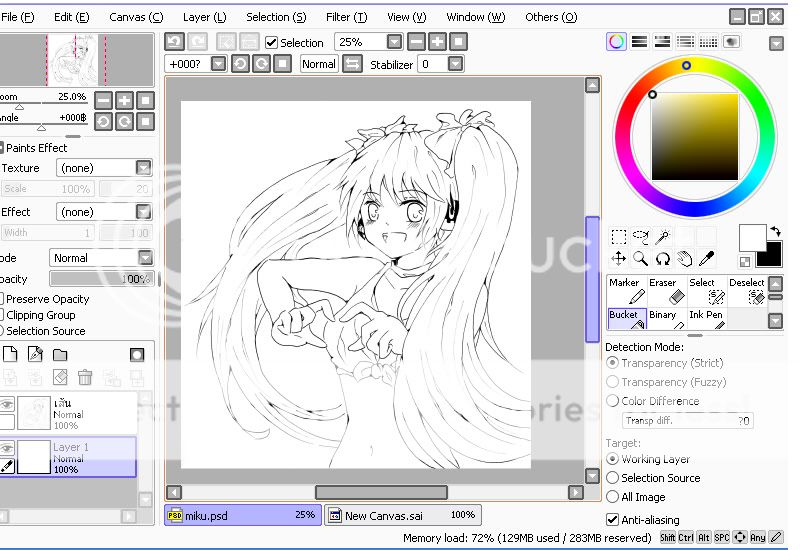Image resolution: width=800 pixels, height=550 pixels.
Task: Click the zoom out minus button beside 25%
Action: [416, 42]
